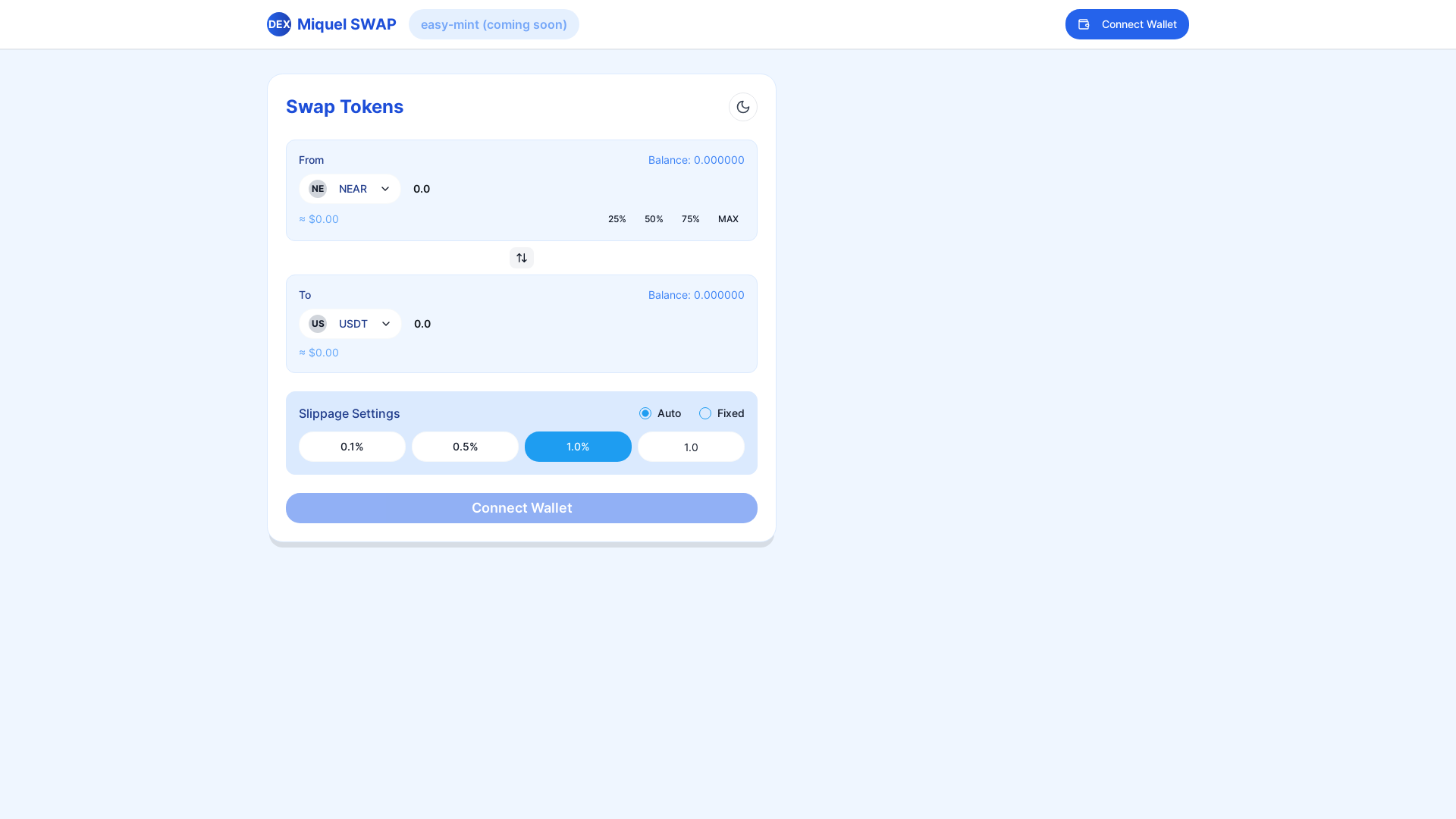Click the DEX logo icon
The height and width of the screenshot is (819, 1456).
point(279,24)
